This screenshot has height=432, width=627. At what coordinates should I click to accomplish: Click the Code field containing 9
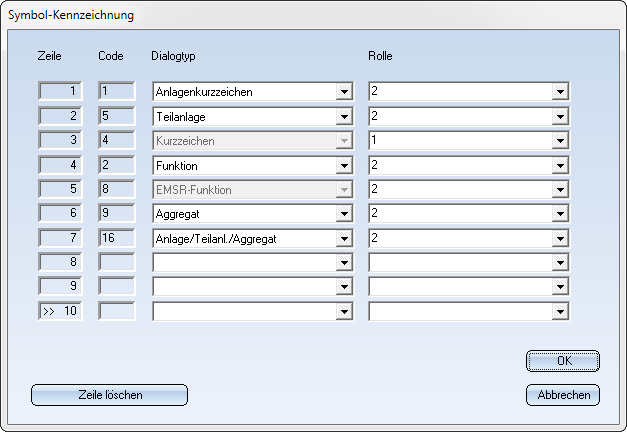tap(116, 213)
